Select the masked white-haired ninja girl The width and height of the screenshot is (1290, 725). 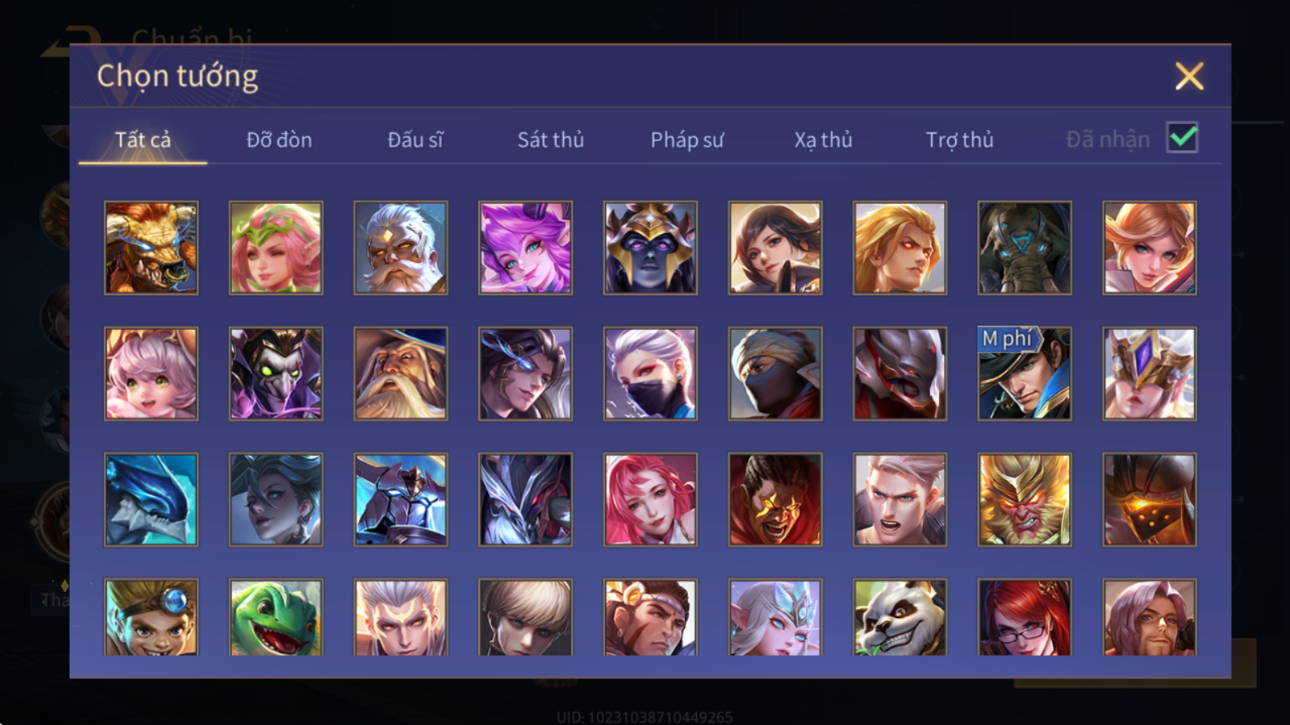[650, 373]
